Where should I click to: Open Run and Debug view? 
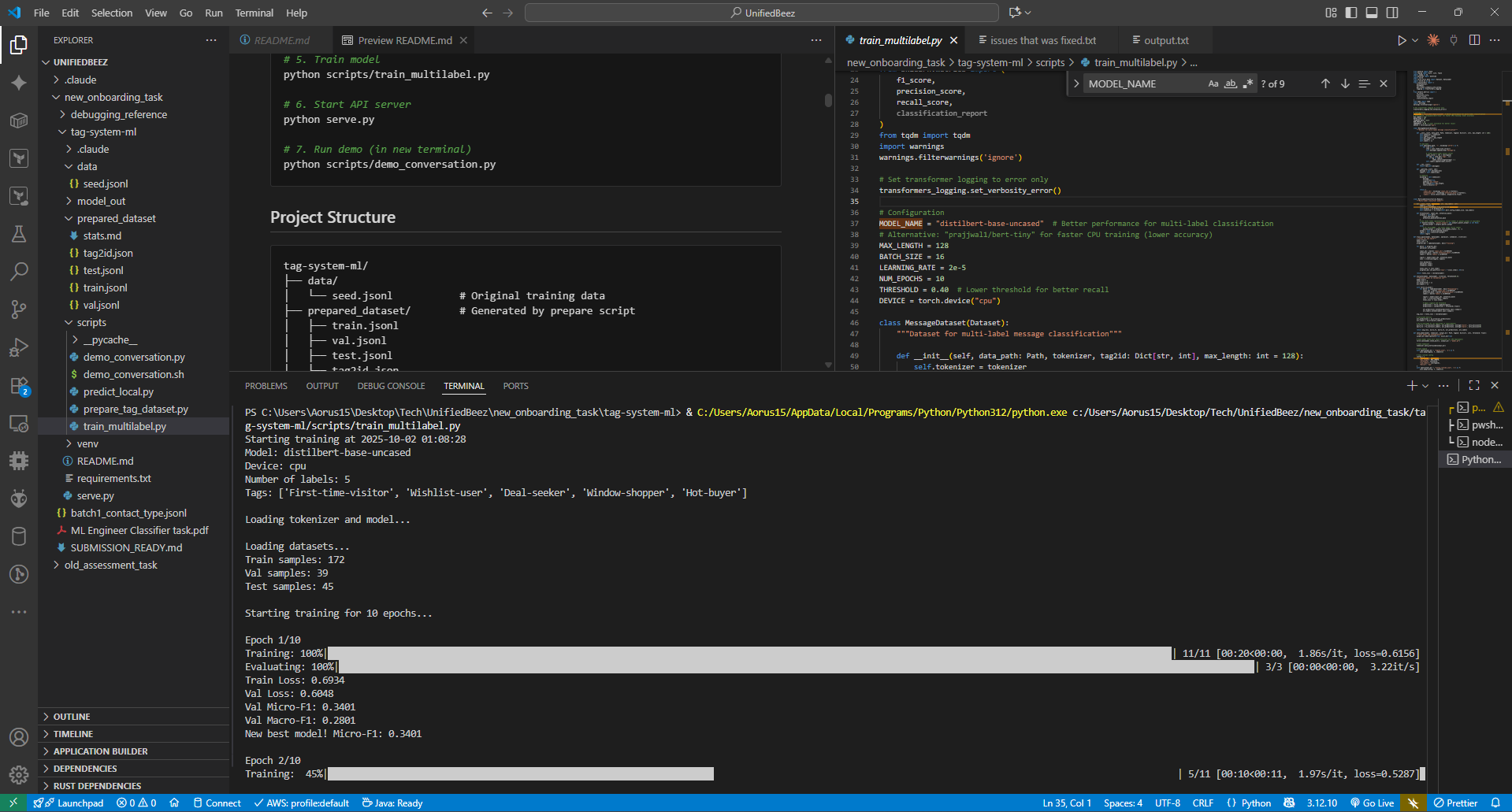pos(19,347)
